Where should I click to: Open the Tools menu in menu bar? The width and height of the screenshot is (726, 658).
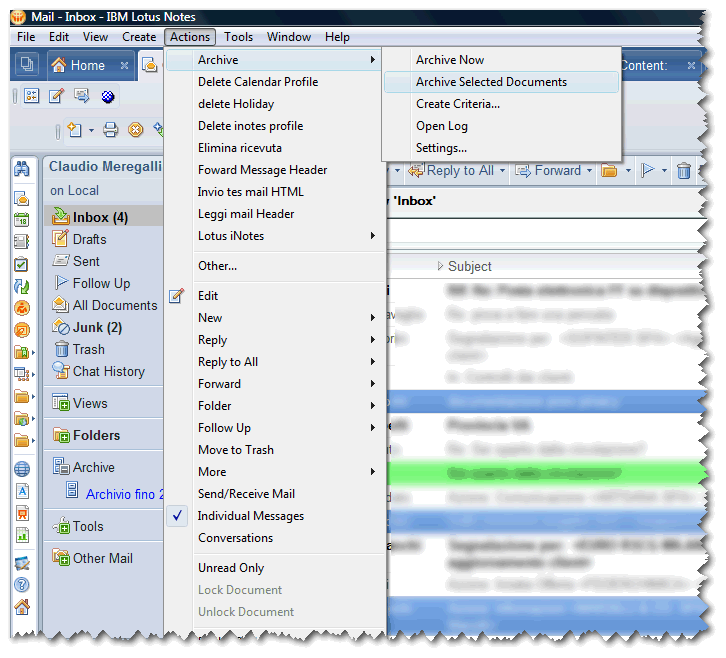coord(238,37)
